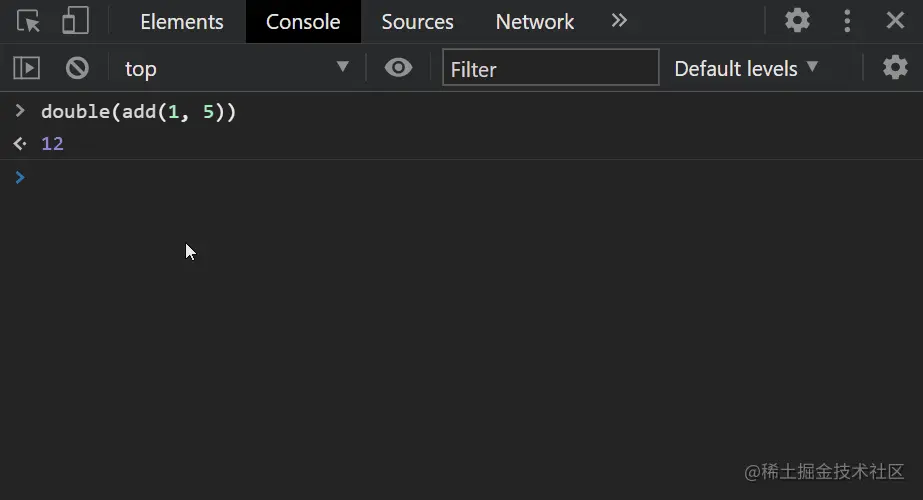923x500 pixels.
Task: Expand more tabs chevron
Action: [619, 21]
